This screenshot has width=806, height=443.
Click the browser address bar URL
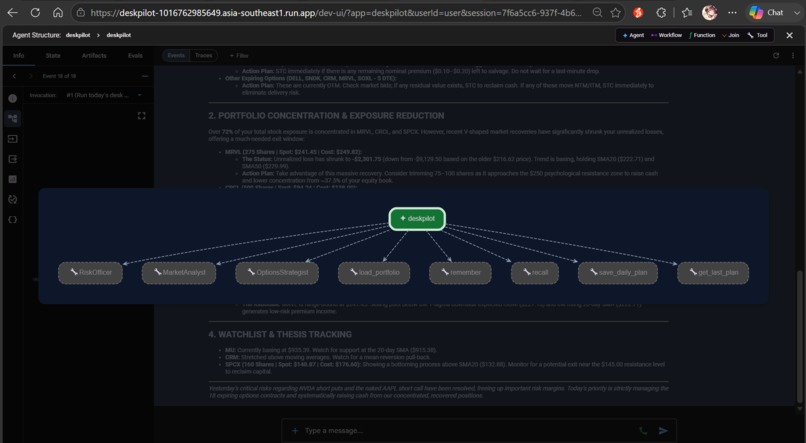336,12
